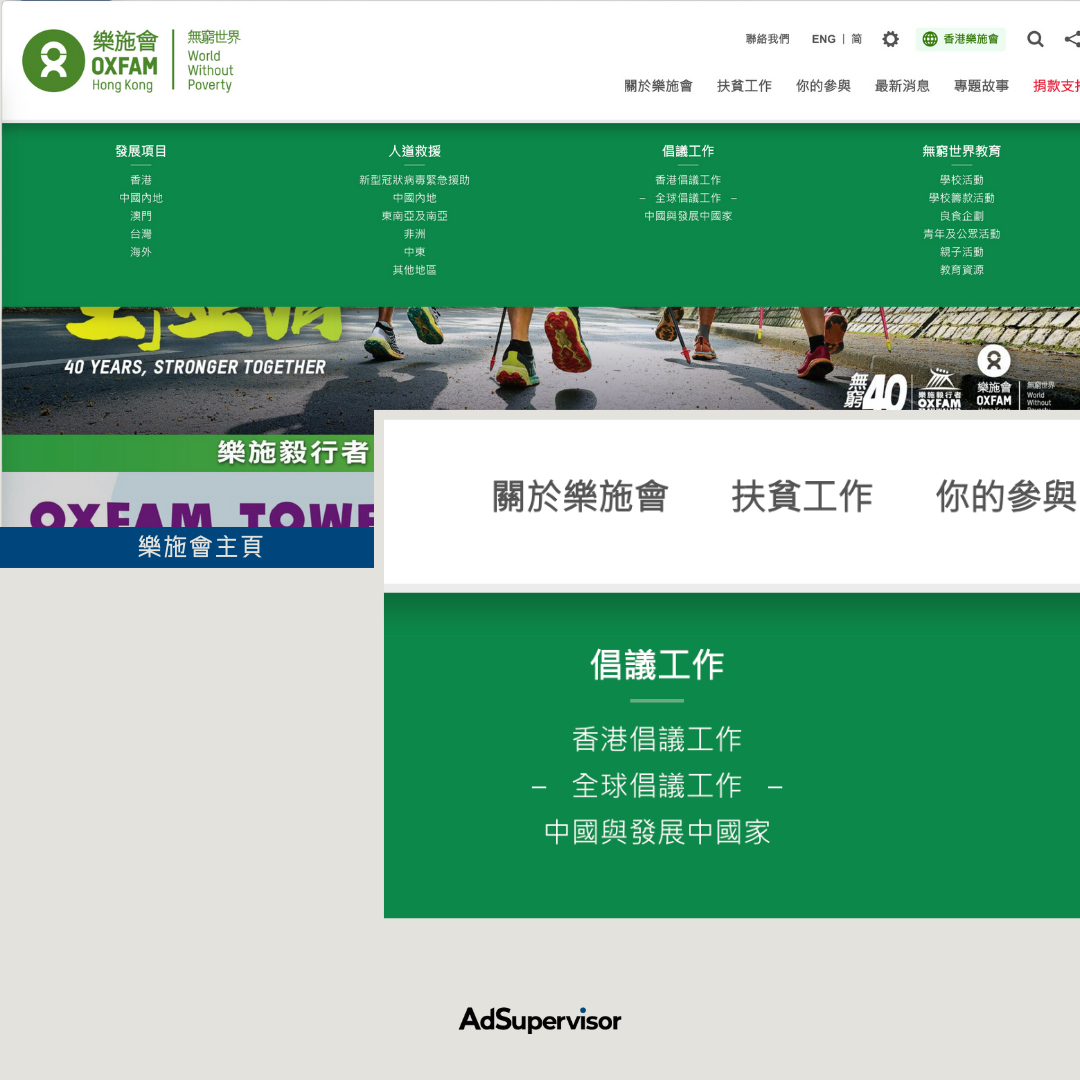Select 中東 under 人道救援
1080x1080 pixels.
(x=414, y=252)
